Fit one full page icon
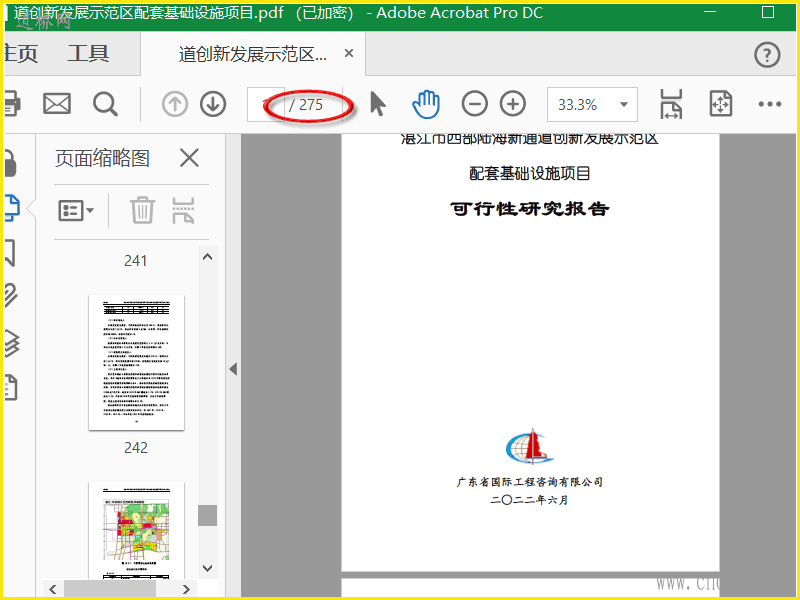800x600 pixels. point(720,104)
